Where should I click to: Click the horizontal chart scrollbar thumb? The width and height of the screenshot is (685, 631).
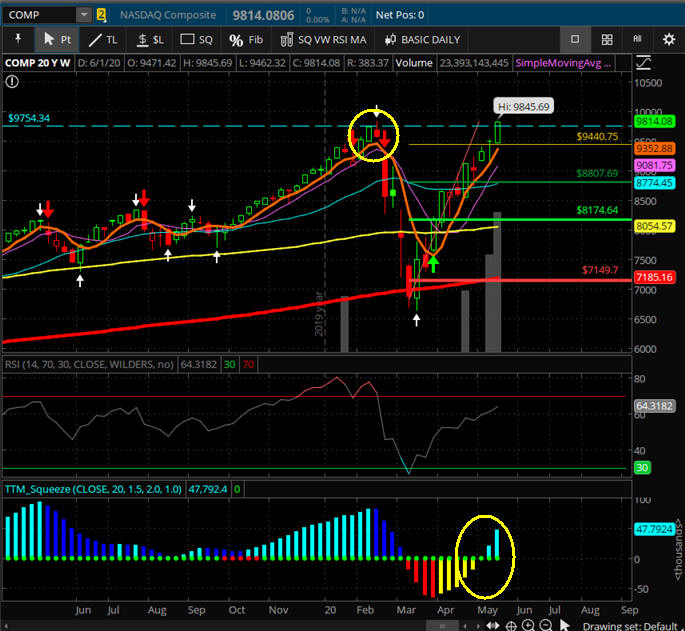[444, 625]
